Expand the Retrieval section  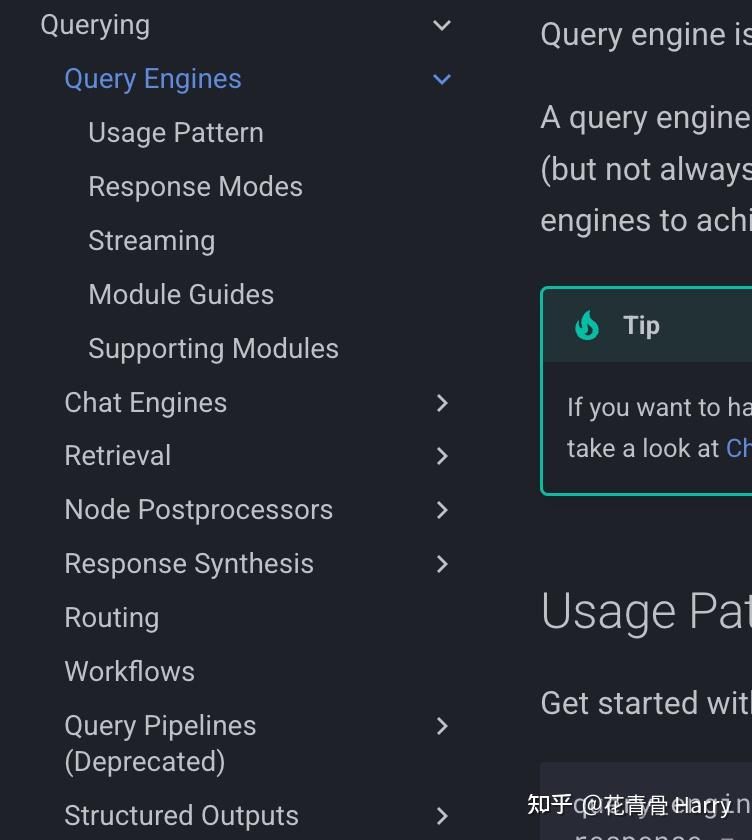[x=442, y=456]
